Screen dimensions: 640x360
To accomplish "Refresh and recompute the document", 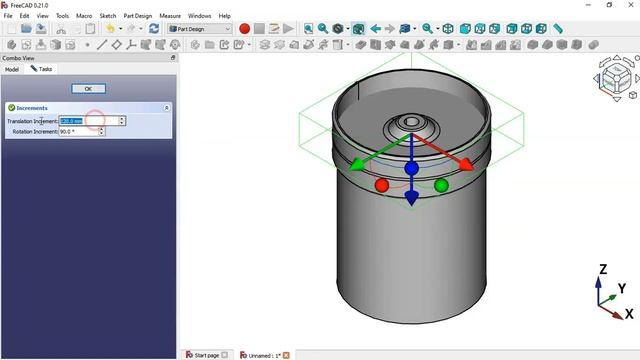I will tap(154, 29).
